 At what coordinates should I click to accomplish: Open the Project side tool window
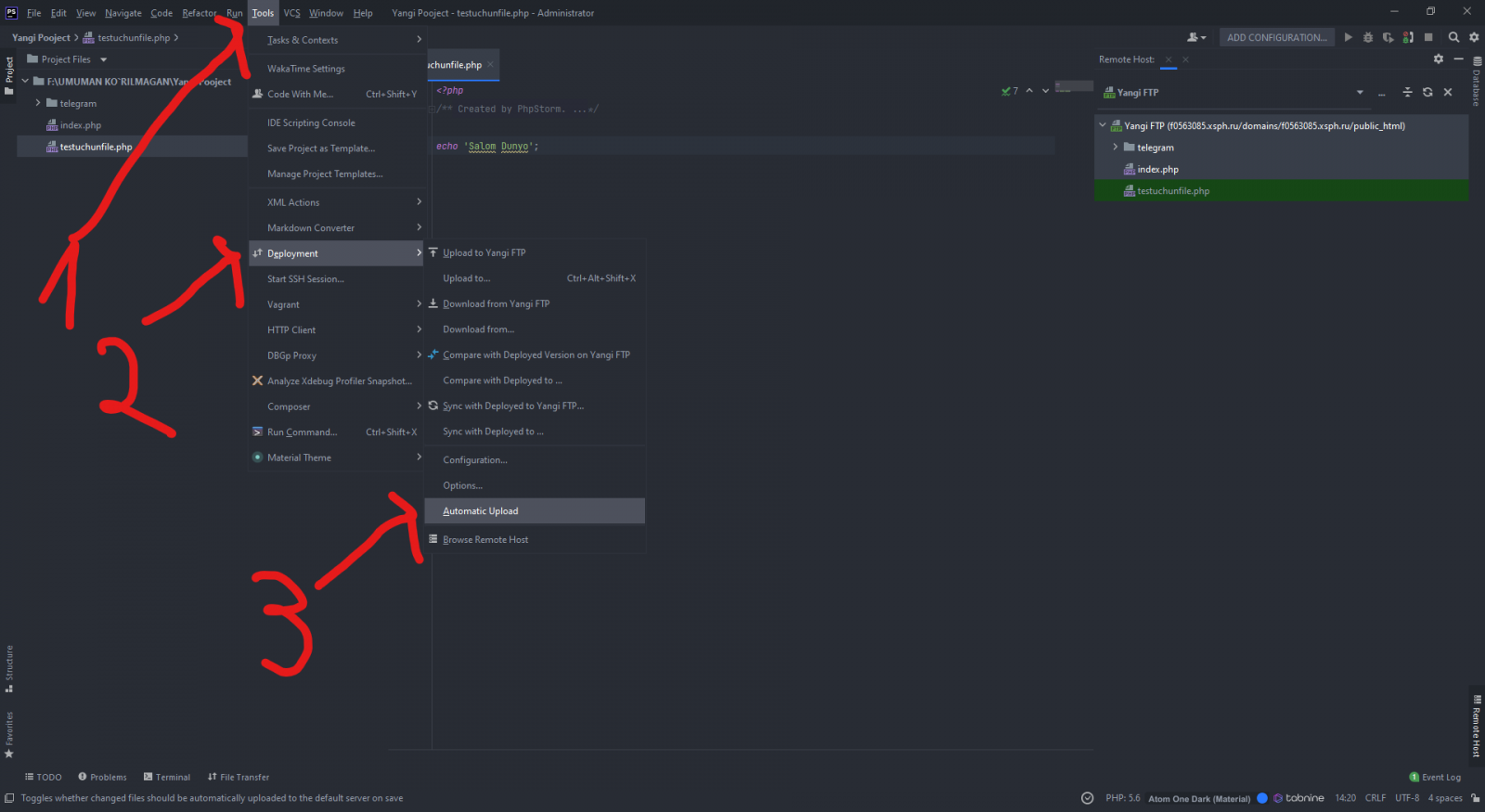(x=8, y=75)
